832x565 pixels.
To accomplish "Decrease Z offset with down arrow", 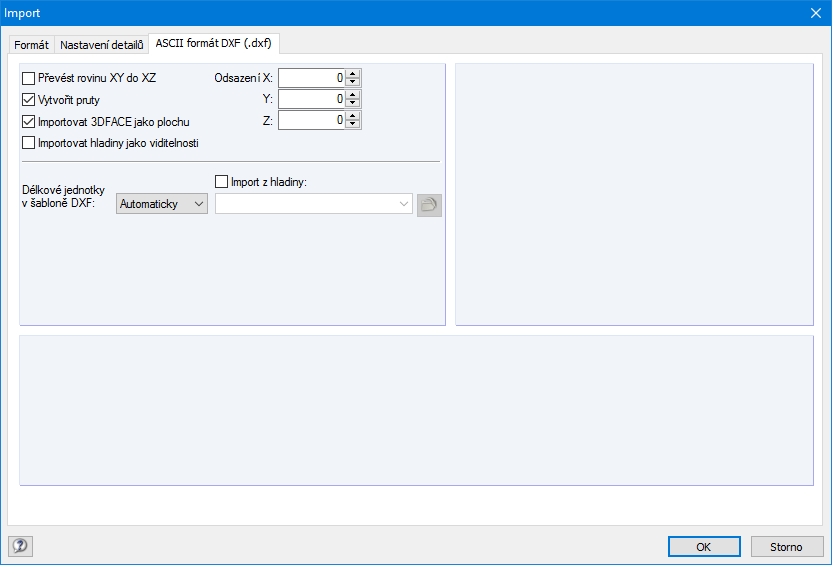I will 353,125.
